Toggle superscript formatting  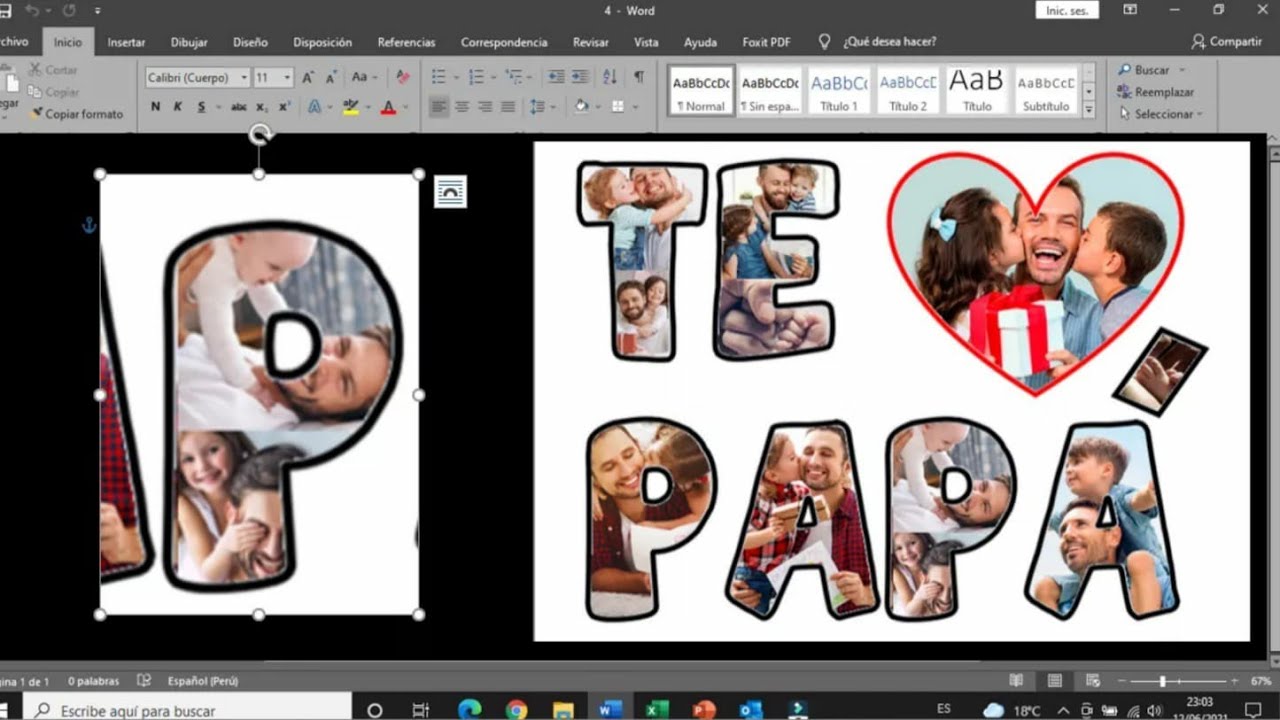click(x=285, y=107)
